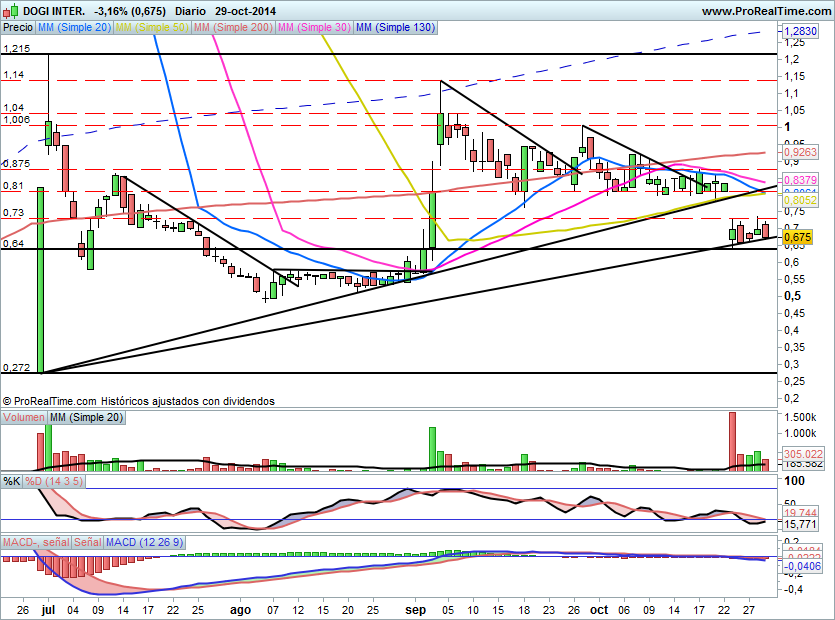Image resolution: width=835 pixels, height=620 pixels.
Task: Click the Diario timeframe label
Action: tap(191, 11)
